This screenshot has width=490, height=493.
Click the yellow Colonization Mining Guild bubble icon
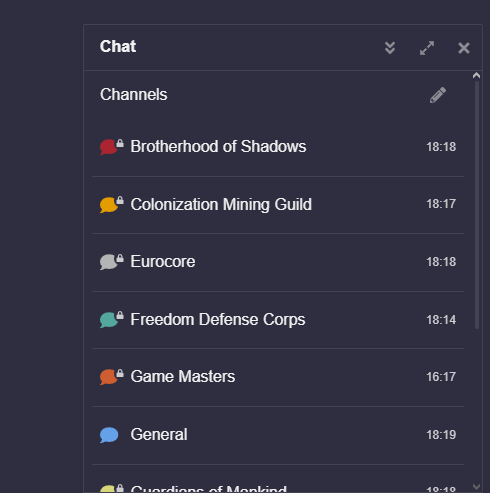pos(109,205)
